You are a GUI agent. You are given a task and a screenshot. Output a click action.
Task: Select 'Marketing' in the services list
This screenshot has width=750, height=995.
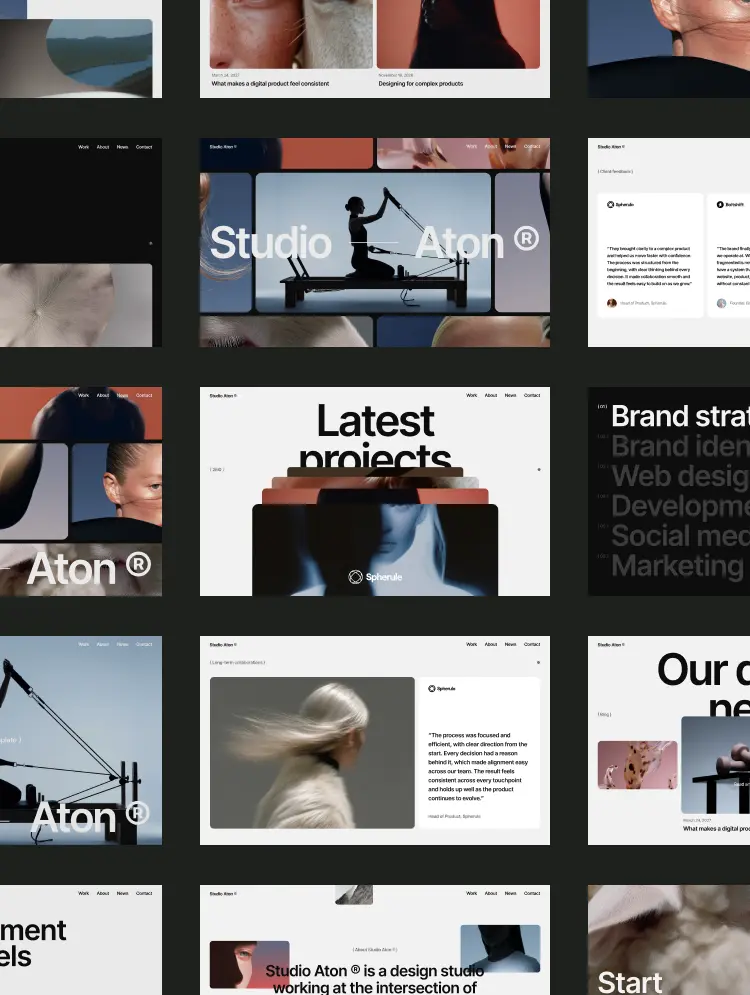[x=677, y=565]
